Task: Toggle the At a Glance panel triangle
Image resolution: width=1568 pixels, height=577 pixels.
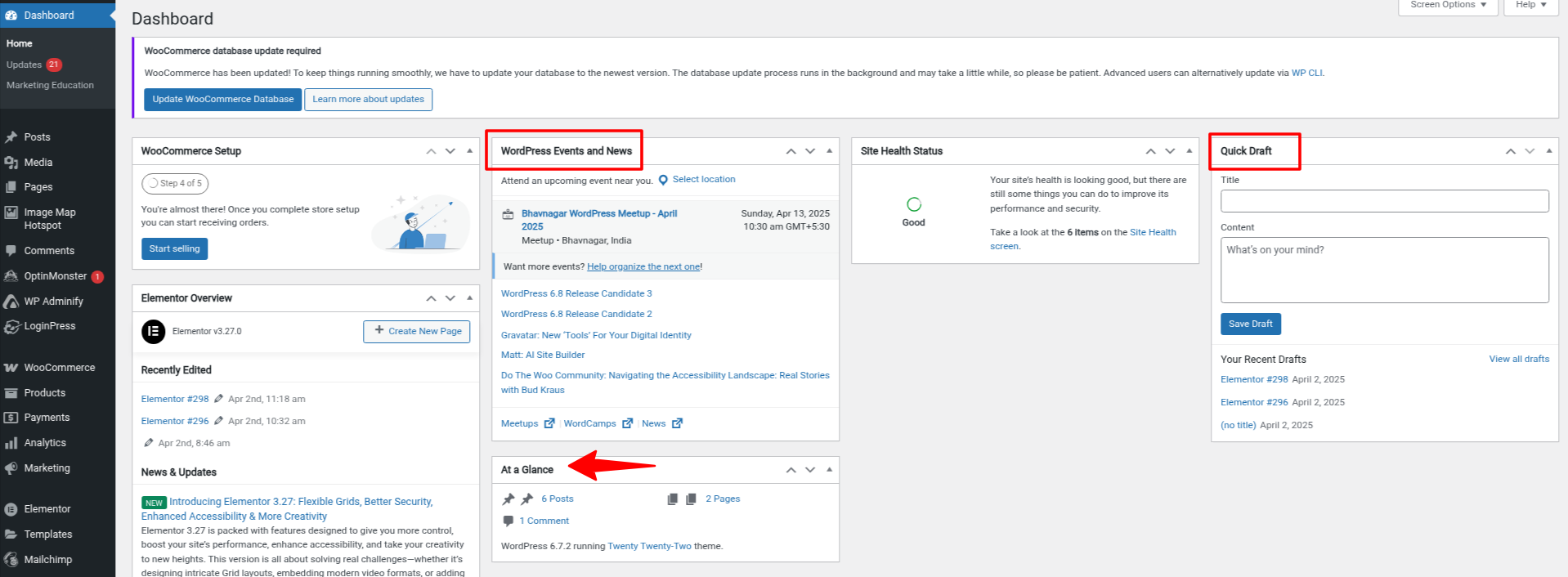Action: tap(829, 470)
